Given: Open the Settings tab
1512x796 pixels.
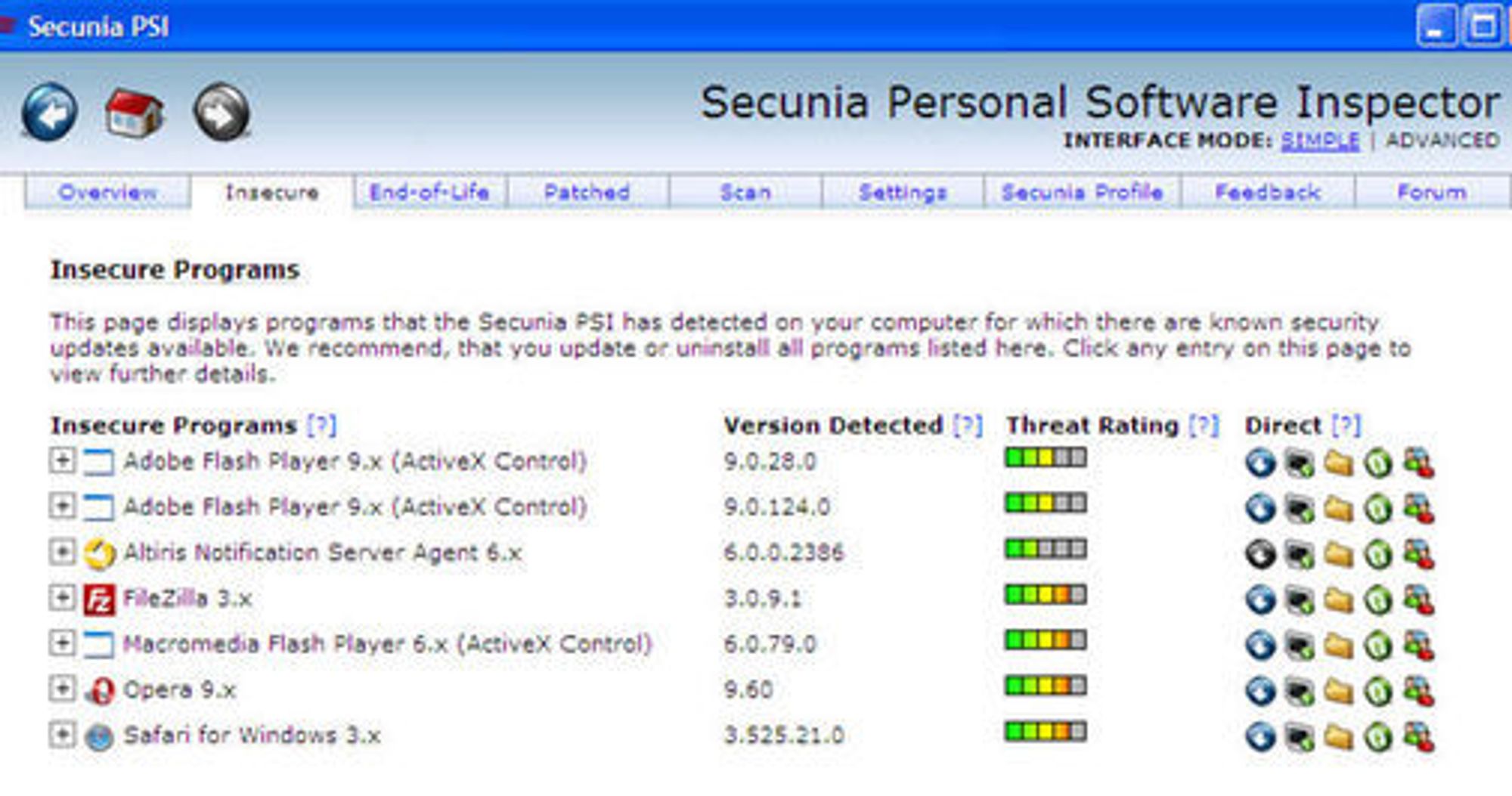Looking at the screenshot, I should (x=903, y=192).
